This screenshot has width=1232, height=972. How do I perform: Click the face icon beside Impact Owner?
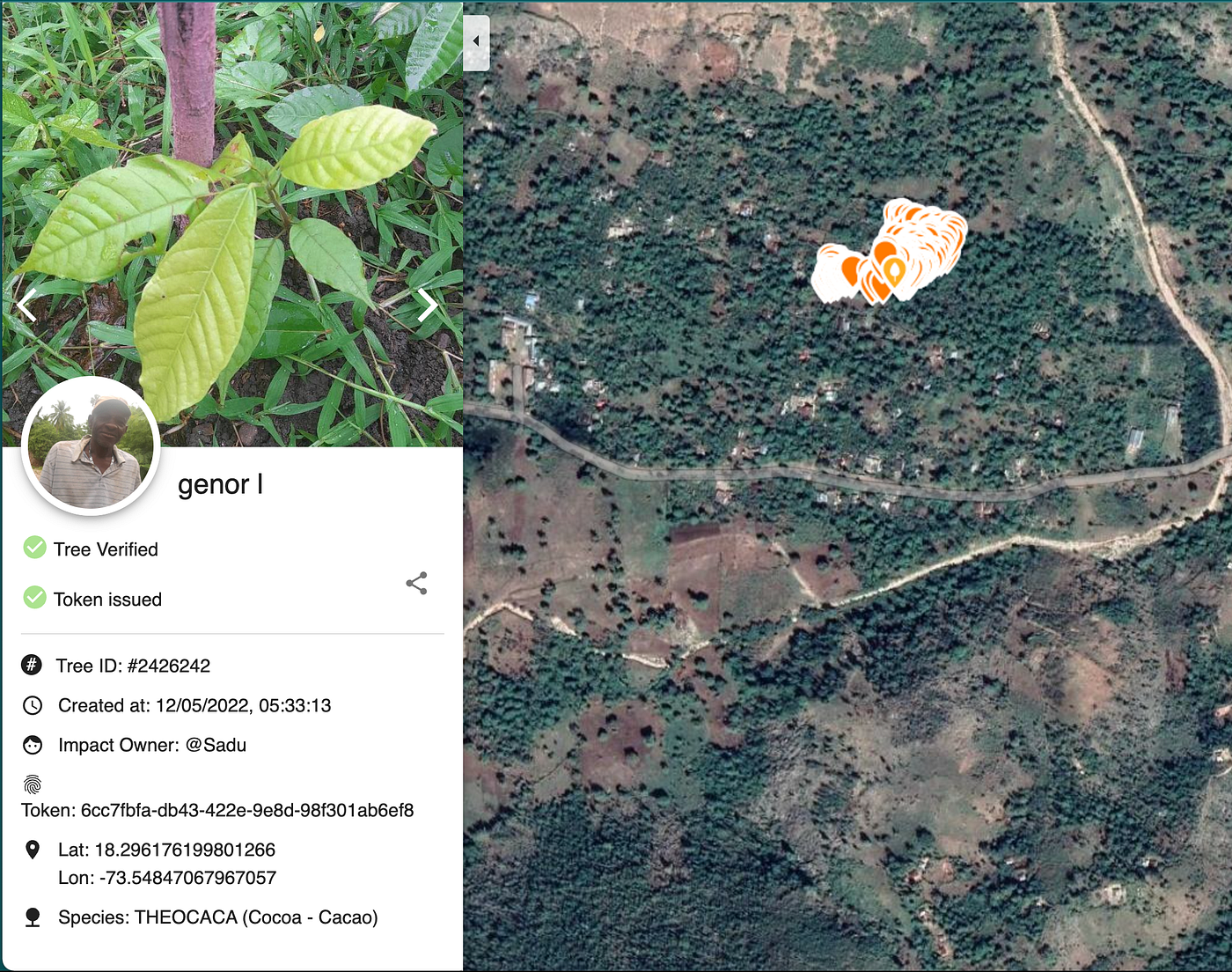point(32,745)
